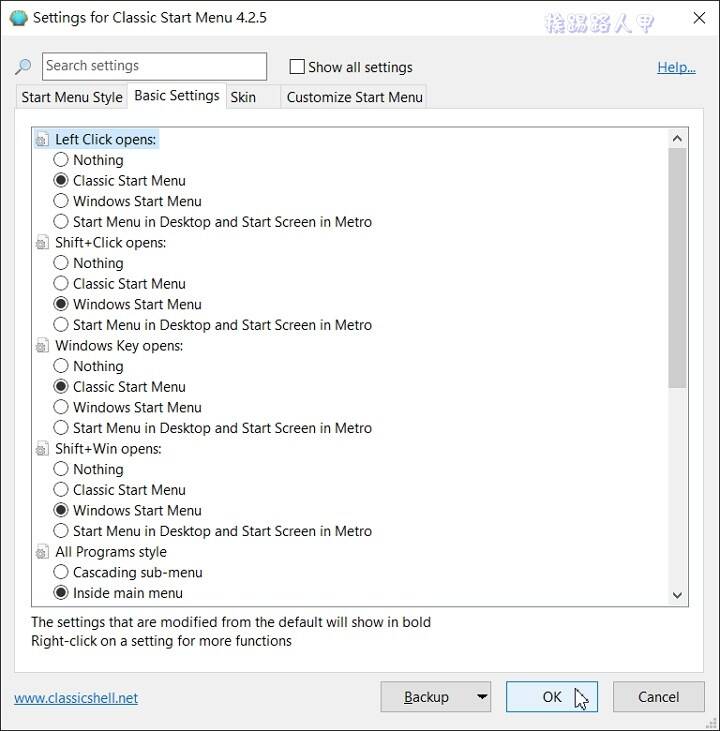Switch to the Basic Settings tab

(177, 96)
